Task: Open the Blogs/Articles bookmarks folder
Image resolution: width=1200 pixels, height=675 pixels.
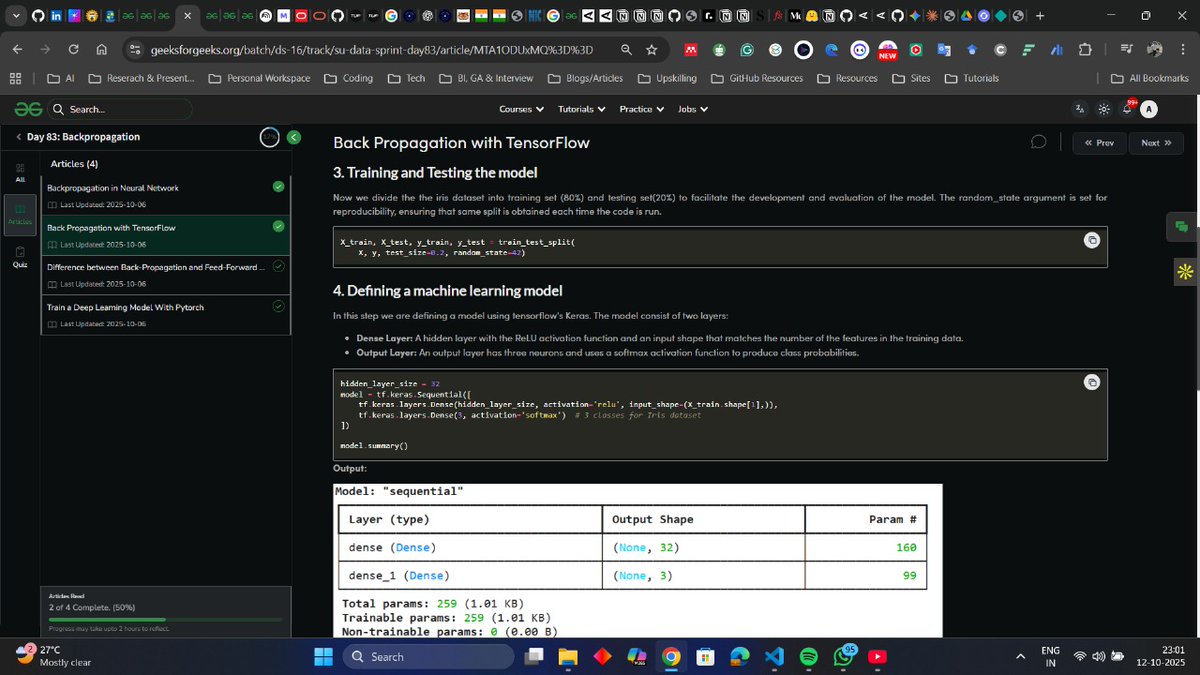Action: point(585,78)
